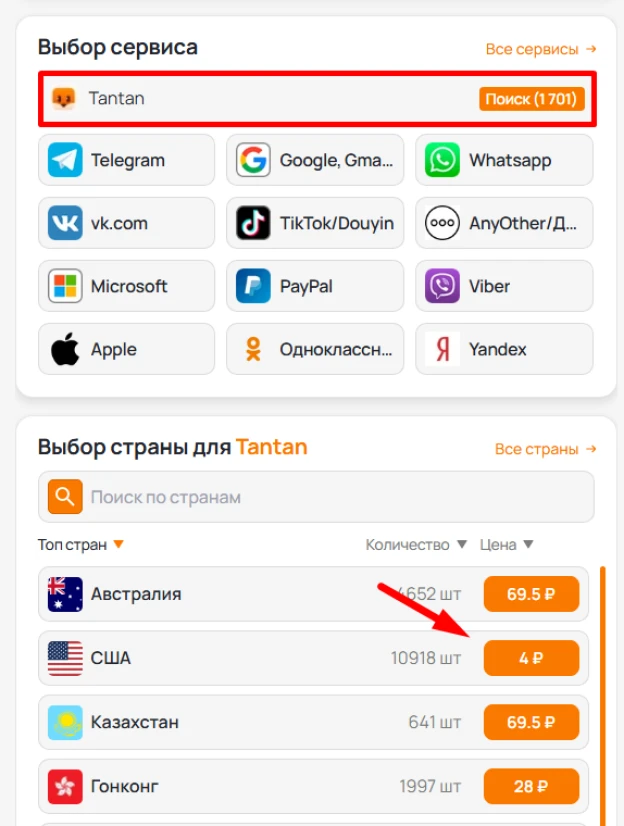This screenshot has width=624, height=826.
Task: Click the orange magnifier search icon
Action: coord(65,496)
